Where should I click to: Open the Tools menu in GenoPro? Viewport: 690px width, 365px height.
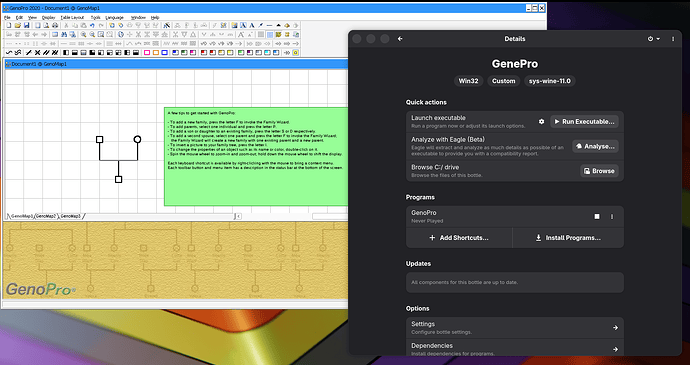[95, 18]
